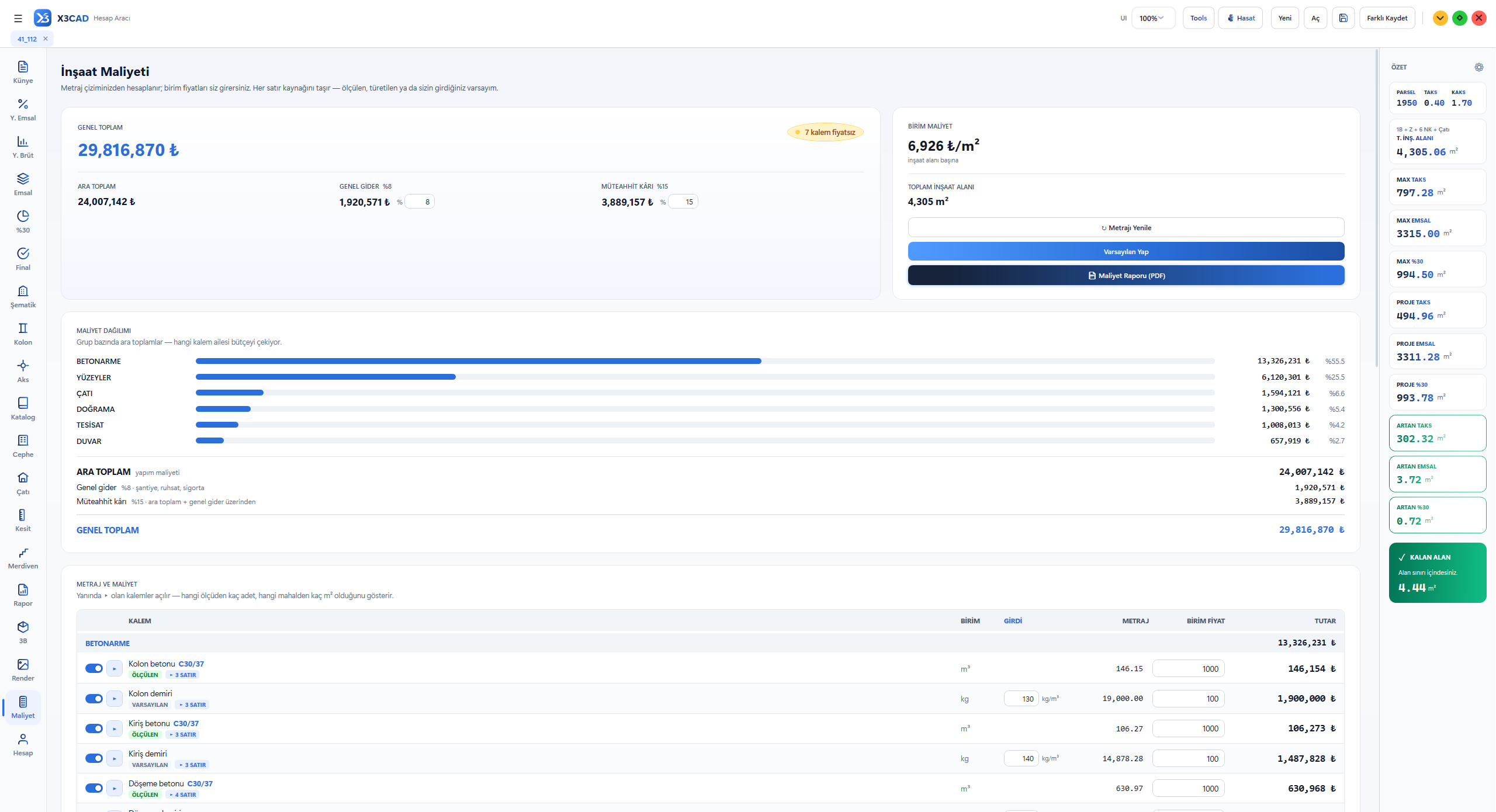
Task: Open the hamburger menu icon
Action: pos(18,18)
